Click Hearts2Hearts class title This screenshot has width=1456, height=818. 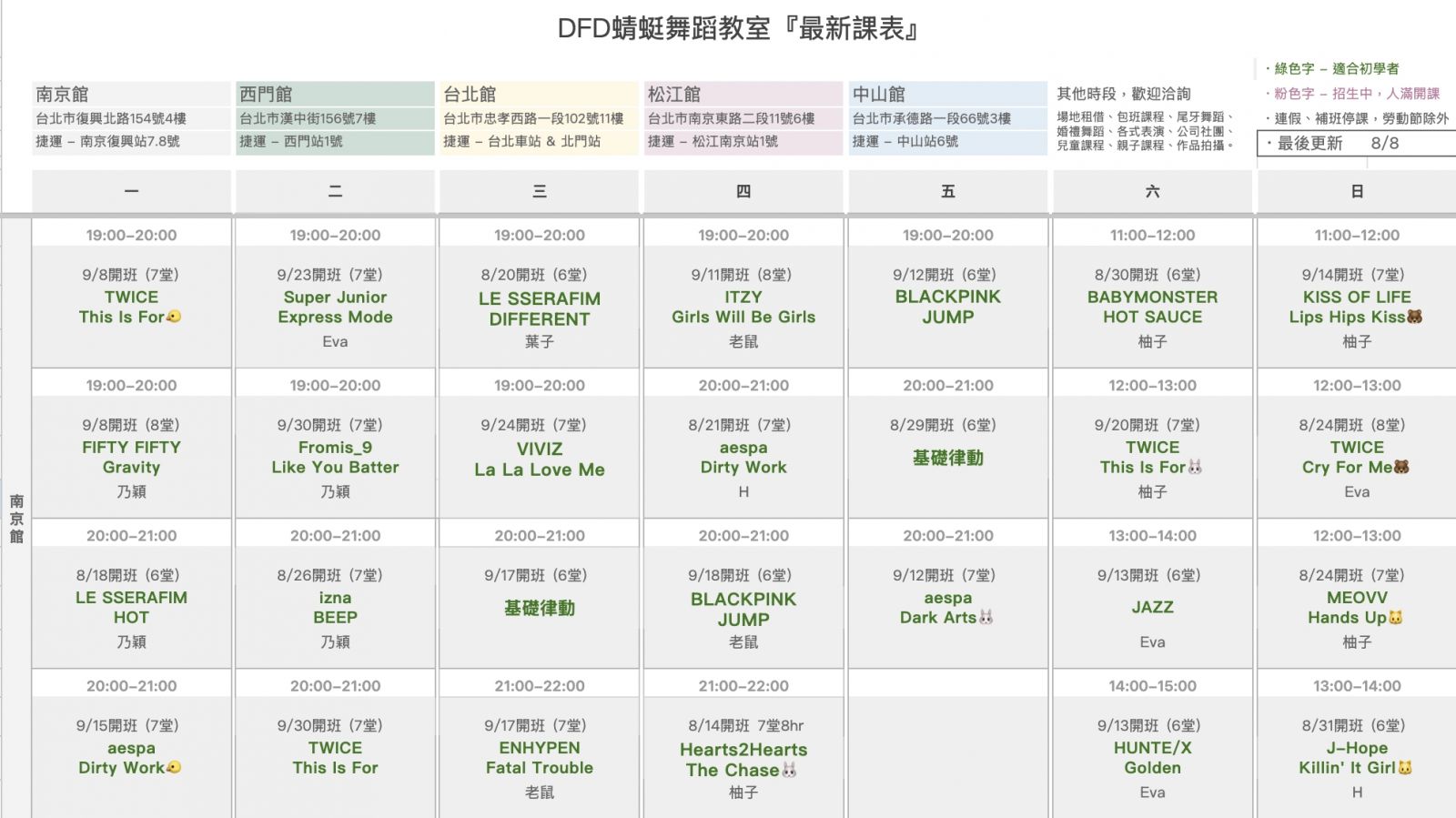[743, 750]
